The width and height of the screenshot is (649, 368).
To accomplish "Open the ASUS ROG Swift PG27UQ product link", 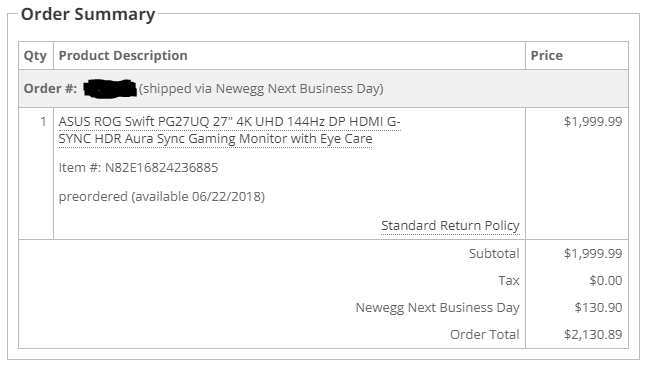I will [x=229, y=130].
